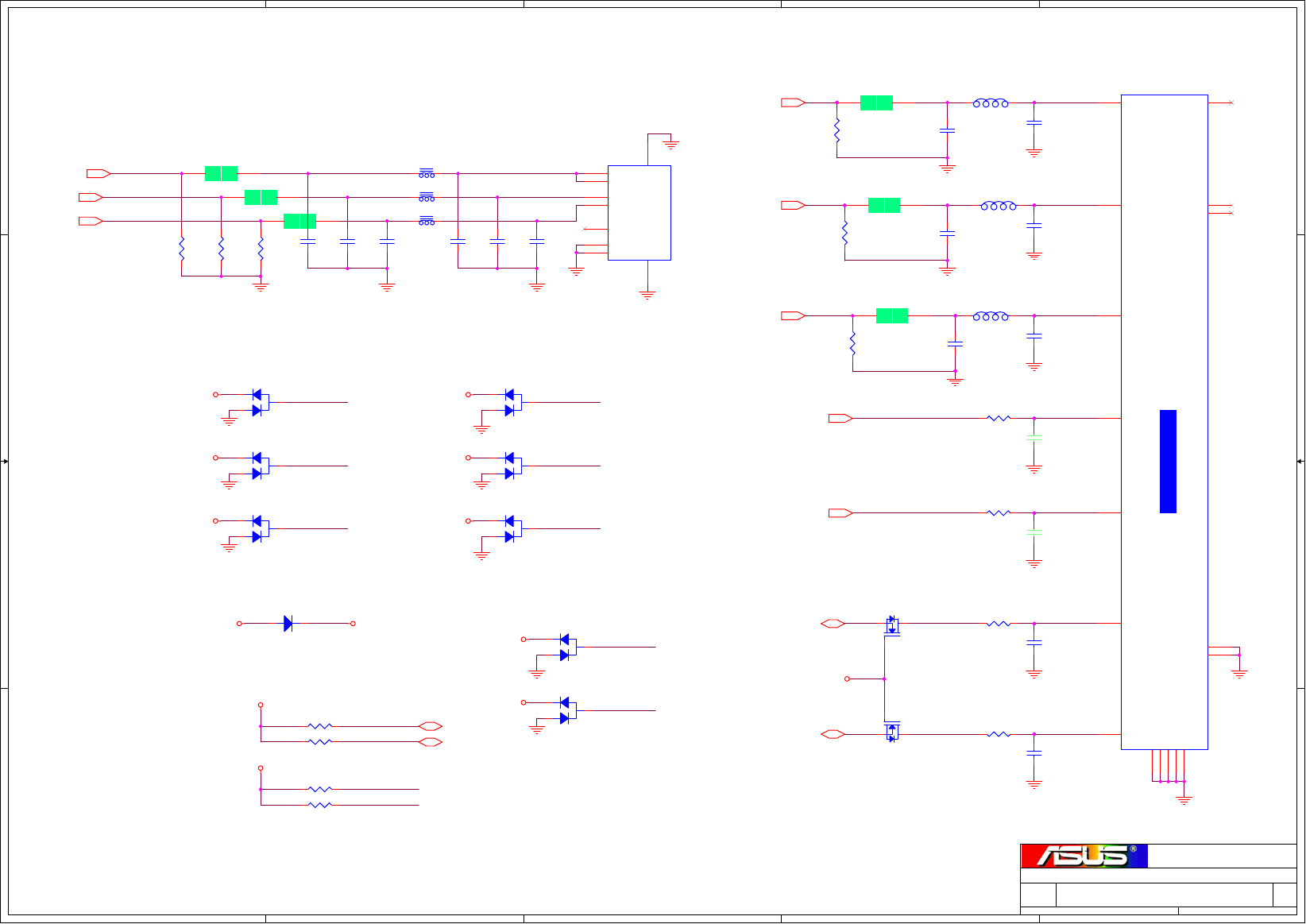Select the solid blue filled bar inside the large IC
The height and width of the screenshot is (924, 1306).
(1168, 462)
